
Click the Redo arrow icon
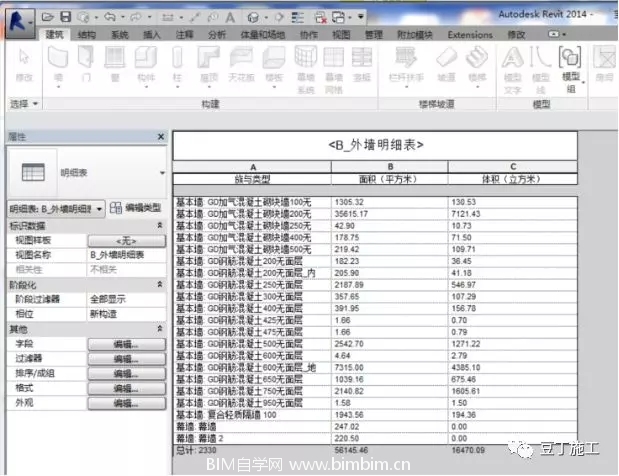pos(135,17)
